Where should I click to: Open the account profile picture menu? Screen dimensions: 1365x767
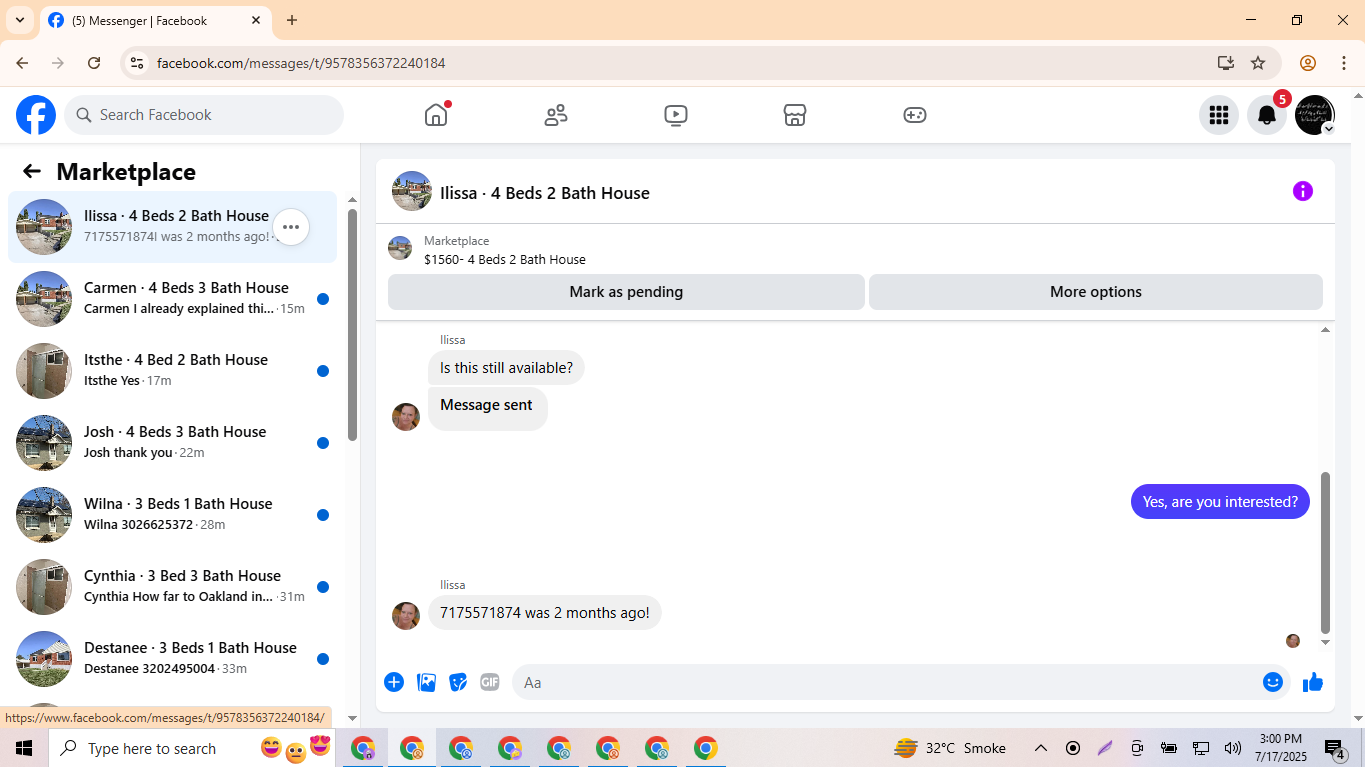1315,115
